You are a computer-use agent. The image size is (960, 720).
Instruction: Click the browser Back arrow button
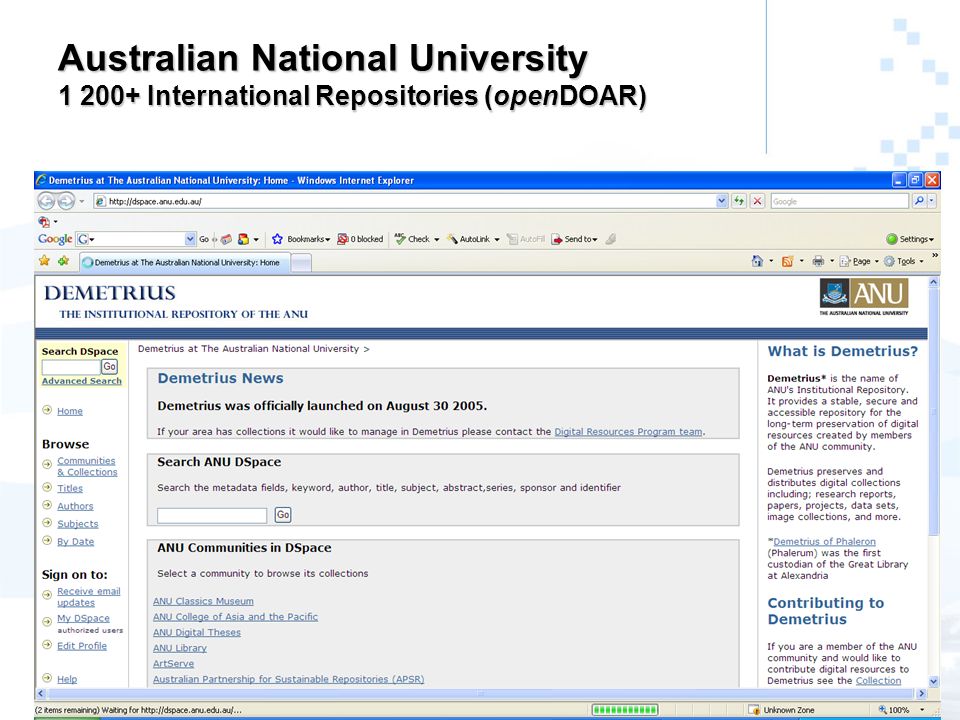click(47, 201)
